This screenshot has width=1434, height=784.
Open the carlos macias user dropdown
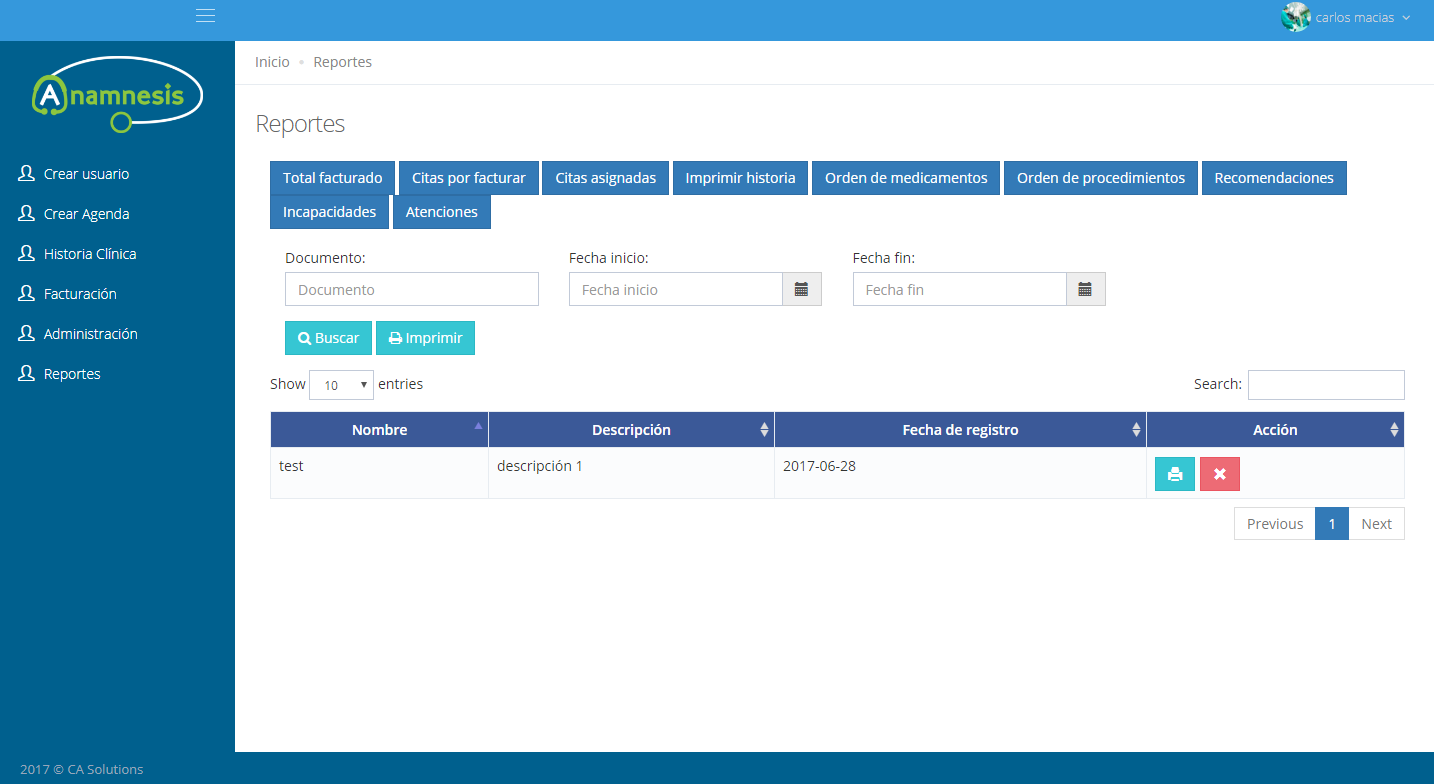1346,17
